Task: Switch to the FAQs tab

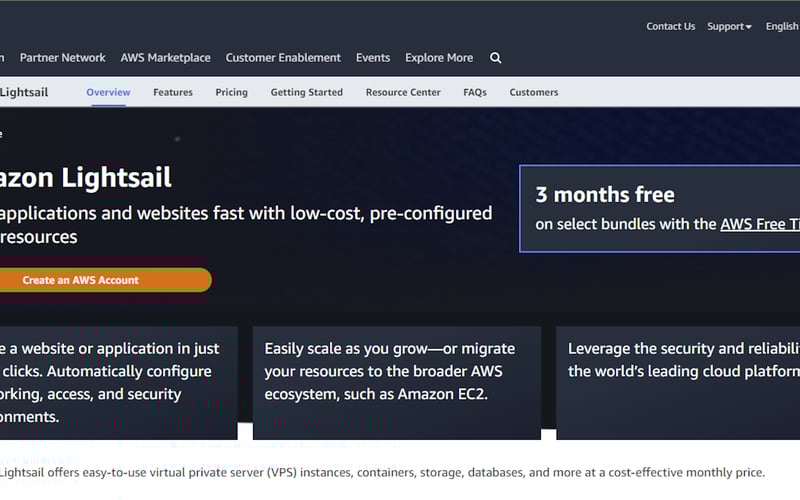Action: [475, 92]
